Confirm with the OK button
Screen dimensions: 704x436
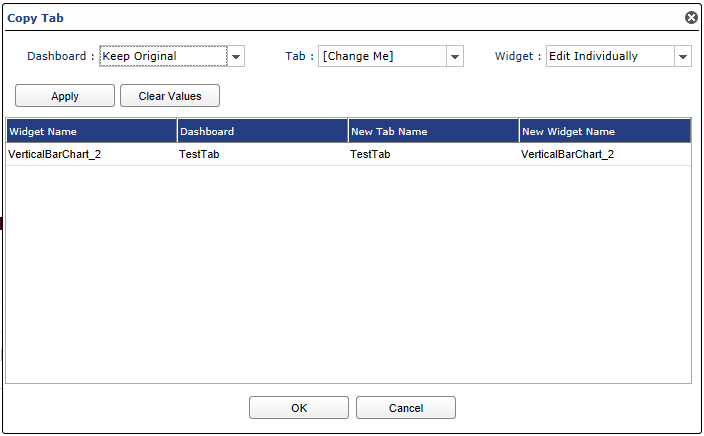(x=299, y=408)
